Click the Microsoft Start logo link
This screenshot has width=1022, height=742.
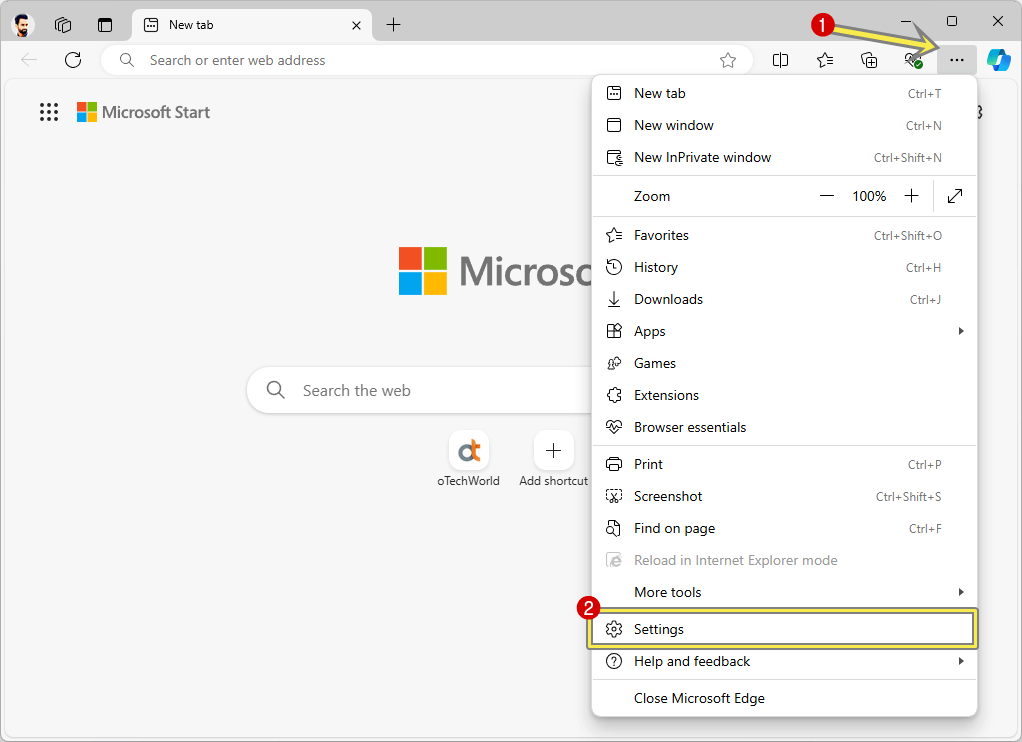click(x=143, y=112)
